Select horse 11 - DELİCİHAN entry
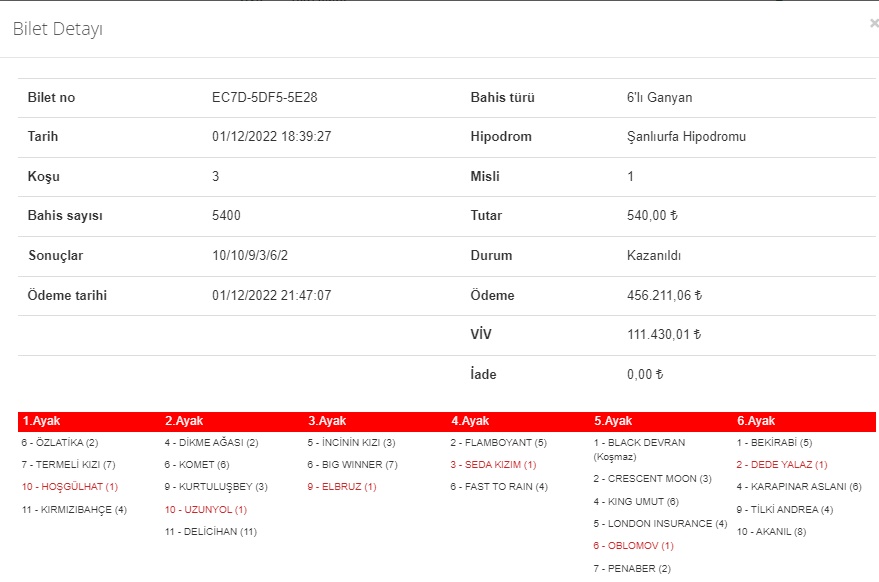 click(210, 531)
